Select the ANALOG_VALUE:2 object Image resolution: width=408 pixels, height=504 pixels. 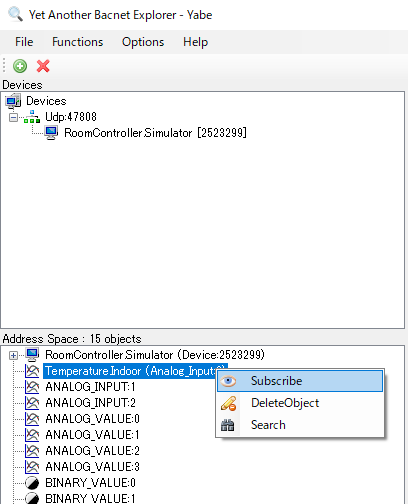tap(92, 451)
